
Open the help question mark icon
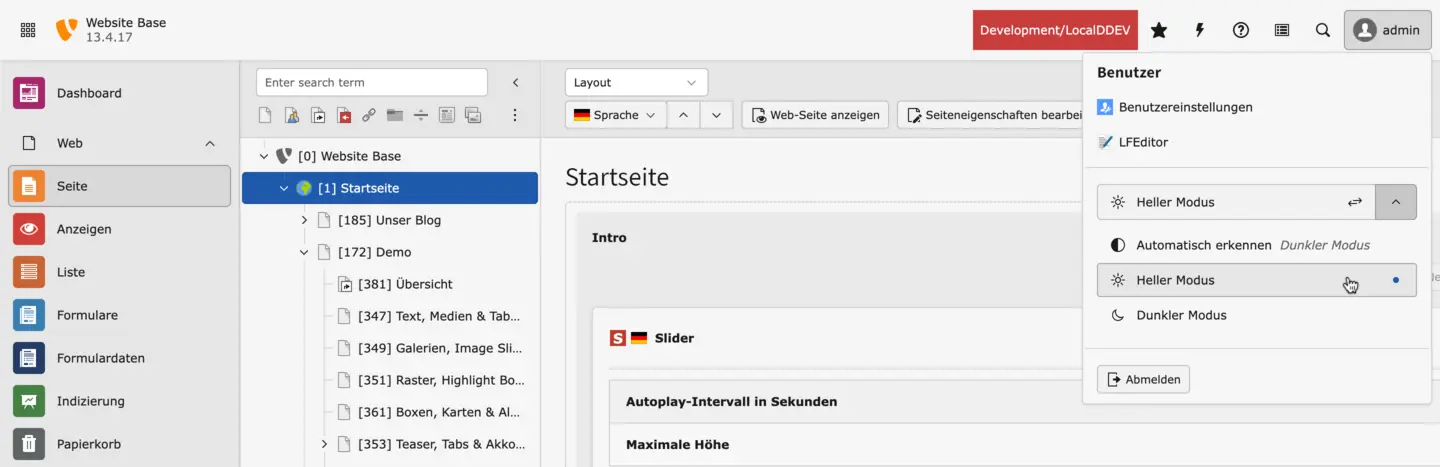[1241, 30]
